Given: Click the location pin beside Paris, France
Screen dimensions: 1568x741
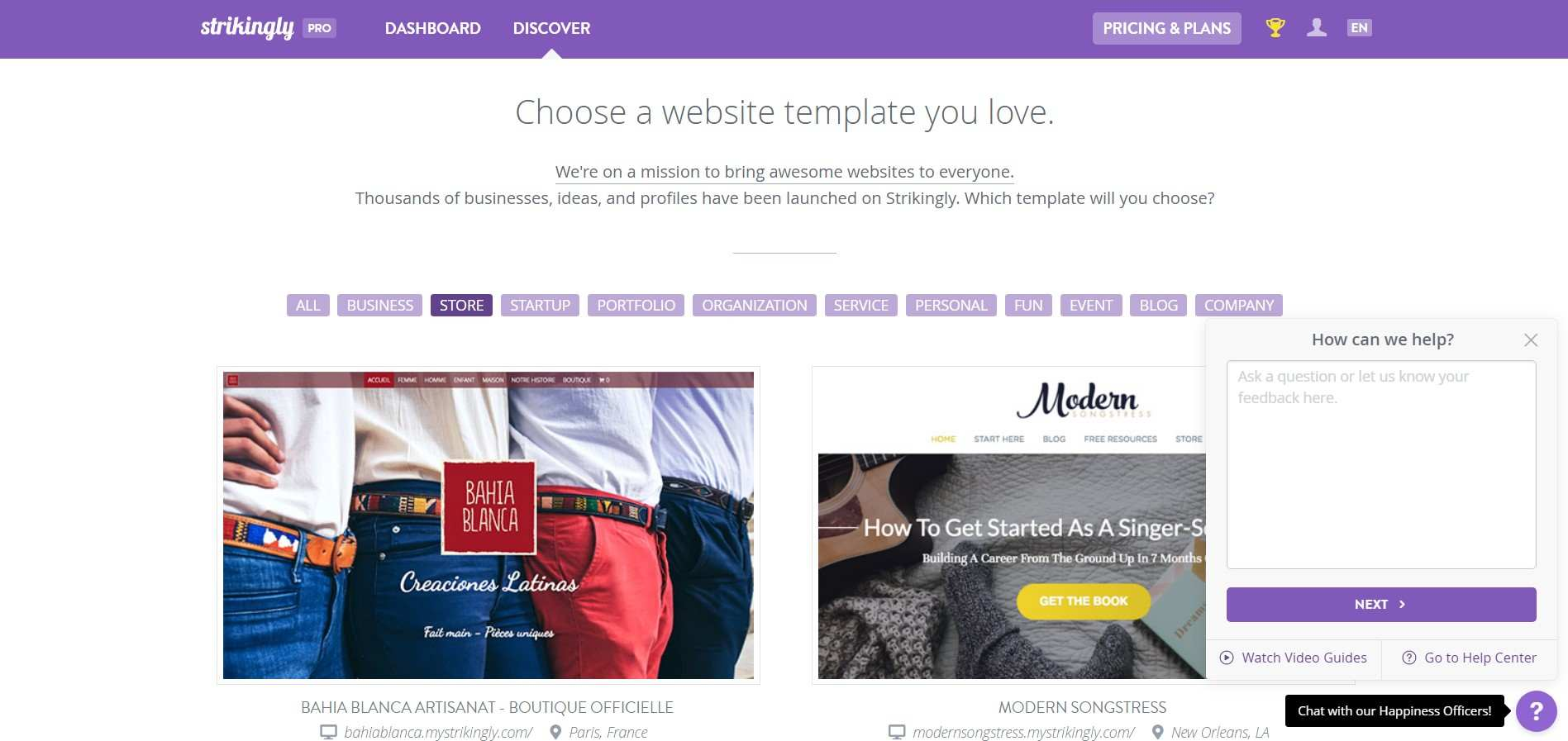Looking at the screenshot, I should pyautogui.click(x=555, y=732).
